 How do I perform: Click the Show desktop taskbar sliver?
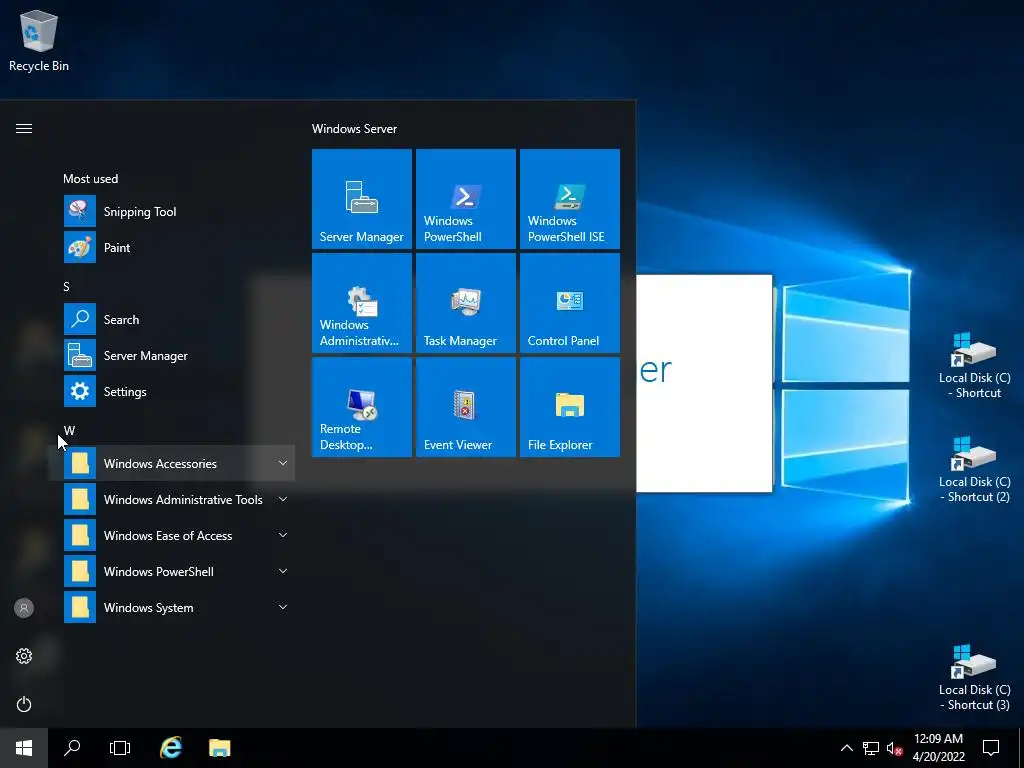pyautogui.click(x=1021, y=748)
